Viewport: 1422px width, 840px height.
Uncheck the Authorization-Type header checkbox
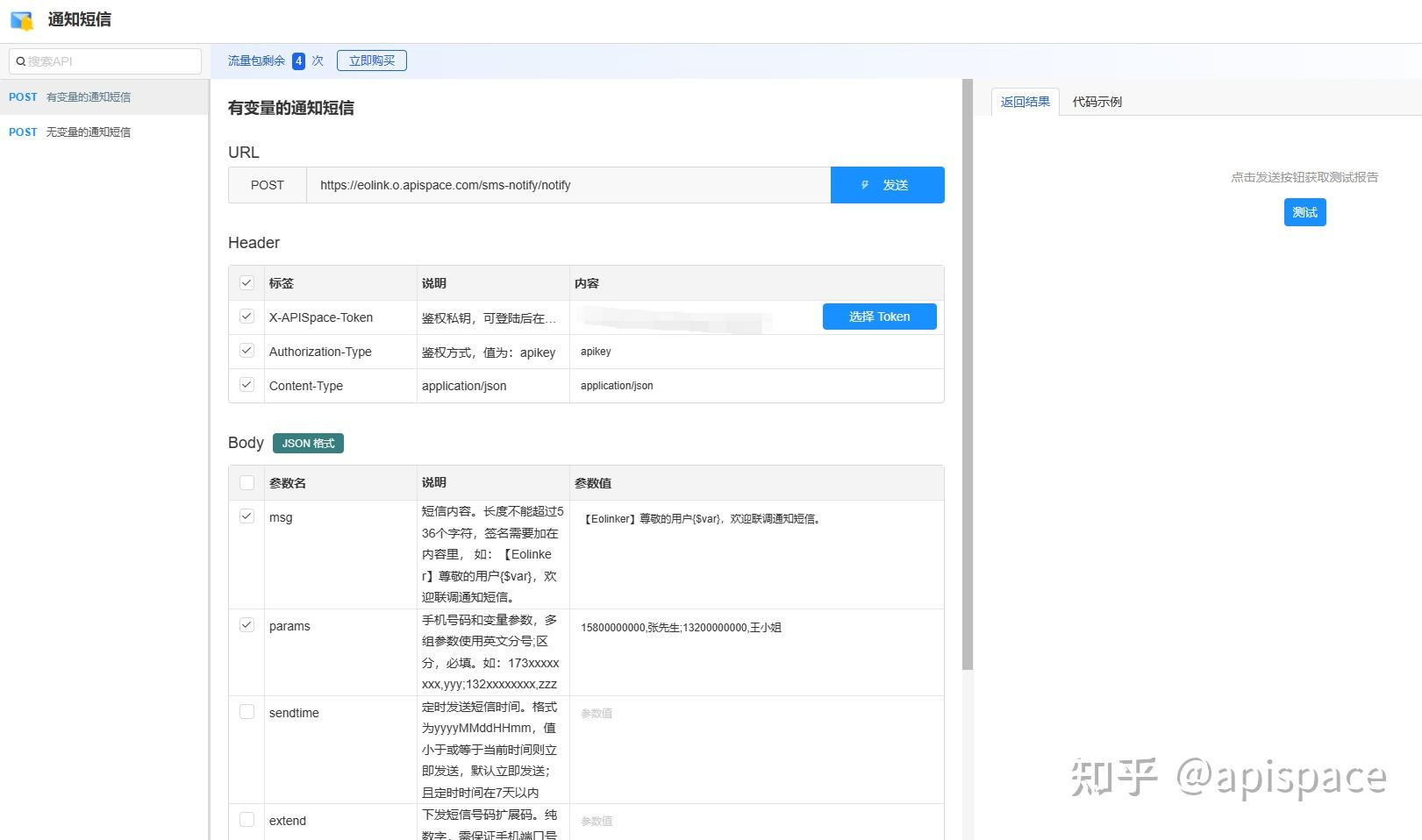point(247,351)
